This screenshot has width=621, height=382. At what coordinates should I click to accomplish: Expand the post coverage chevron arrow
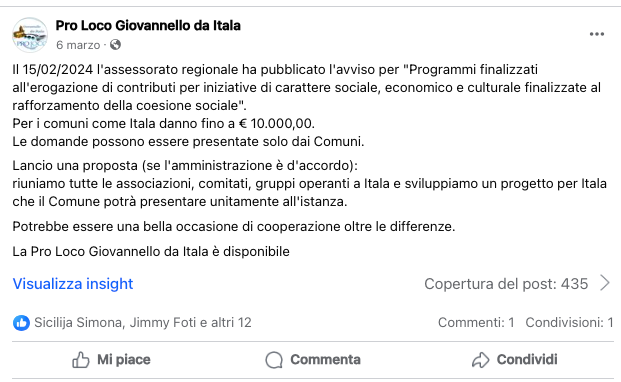click(605, 283)
